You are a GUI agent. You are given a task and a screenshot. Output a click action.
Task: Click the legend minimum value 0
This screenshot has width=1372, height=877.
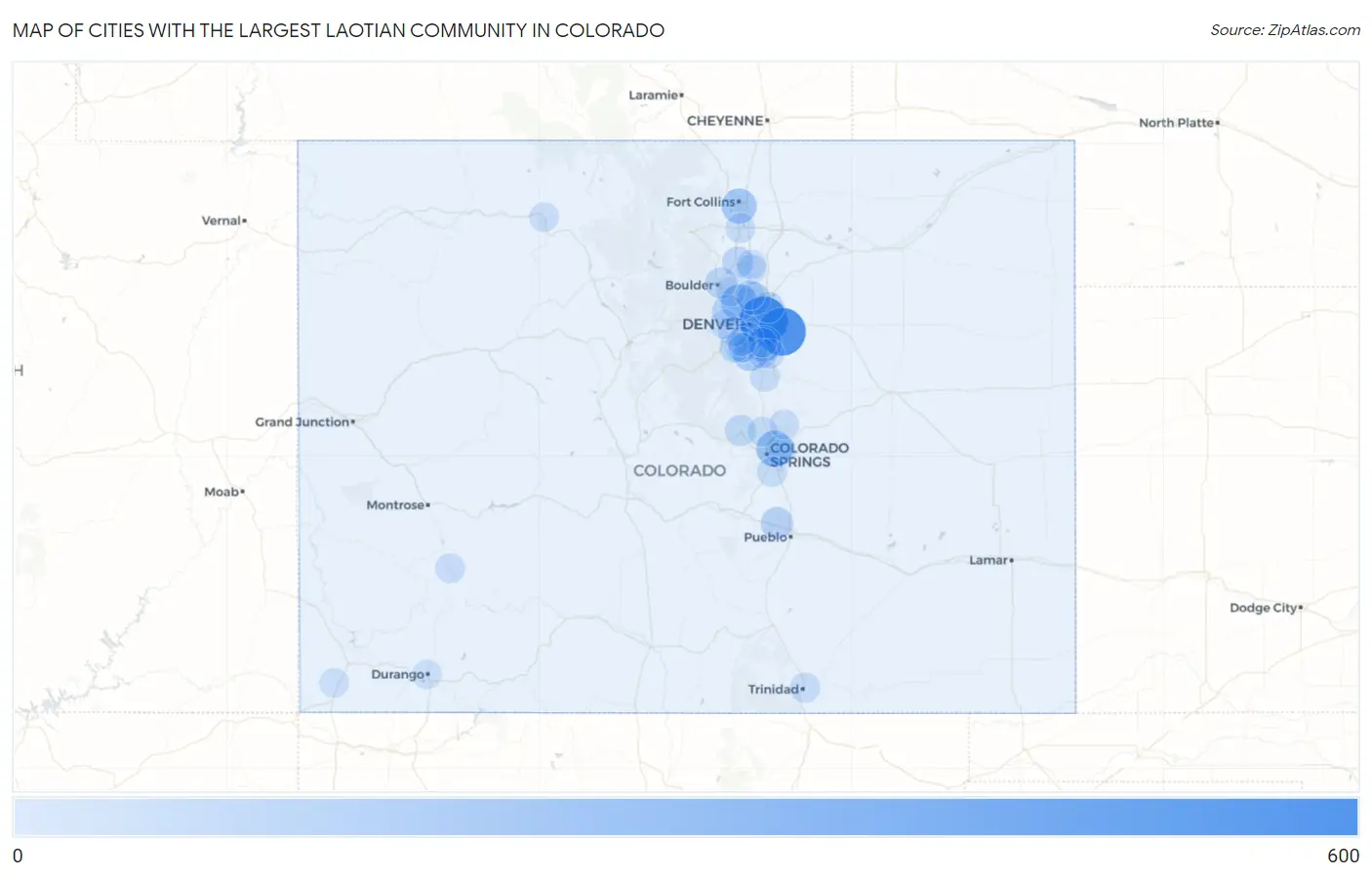pyautogui.click(x=18, y=856)
